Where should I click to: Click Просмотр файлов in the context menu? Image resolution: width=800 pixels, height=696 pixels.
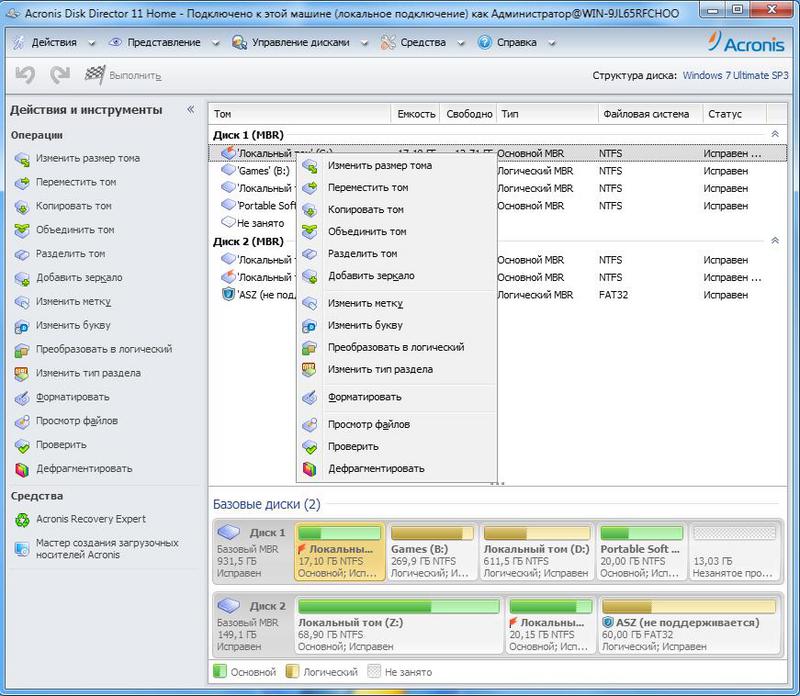[396, 424]
